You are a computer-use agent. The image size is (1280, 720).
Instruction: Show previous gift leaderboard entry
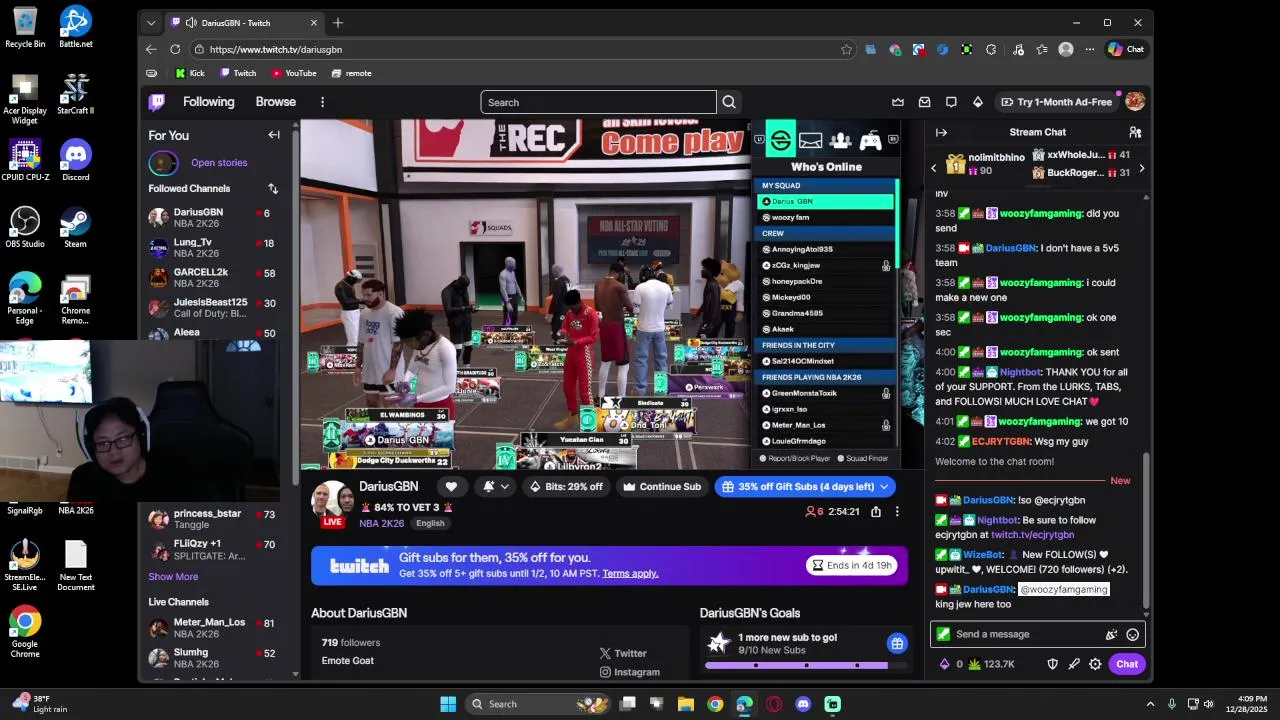point(934,168)
